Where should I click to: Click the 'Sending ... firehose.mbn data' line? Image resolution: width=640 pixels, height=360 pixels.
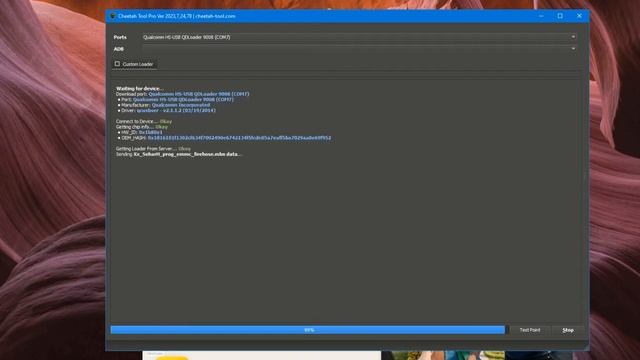point(179,154)
